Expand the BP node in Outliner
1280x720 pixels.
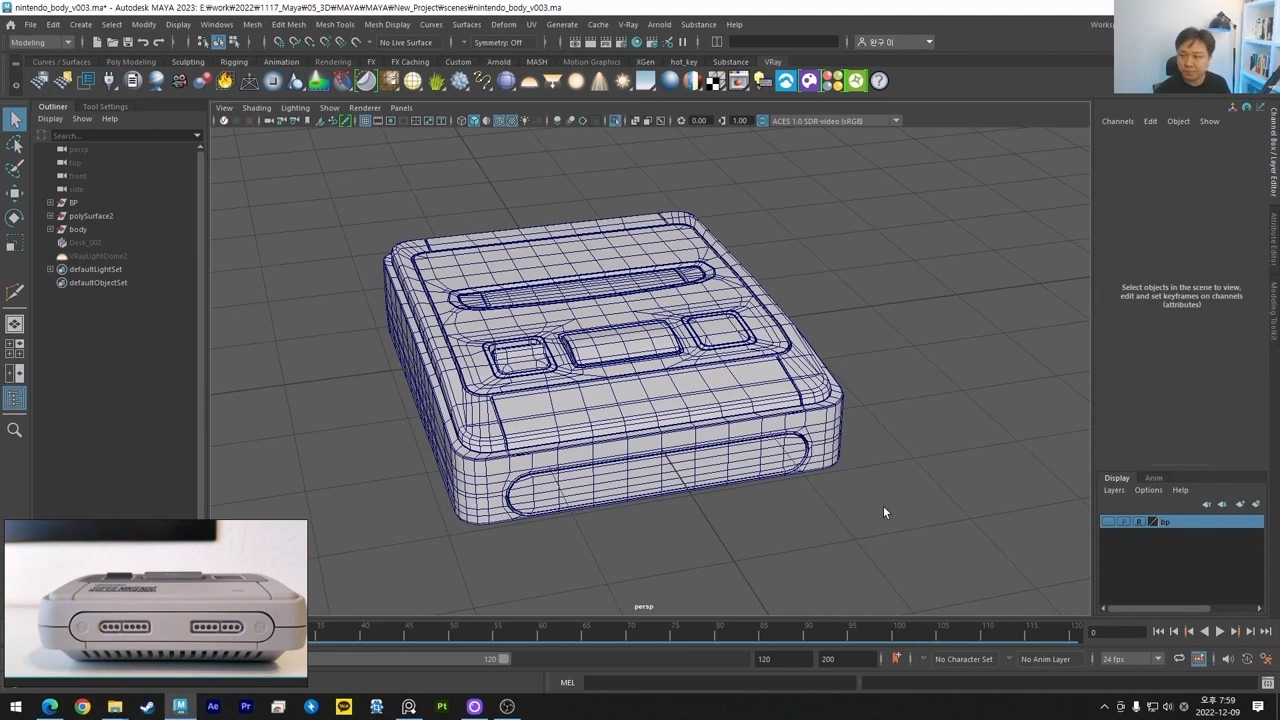click(x=50, y=202)
